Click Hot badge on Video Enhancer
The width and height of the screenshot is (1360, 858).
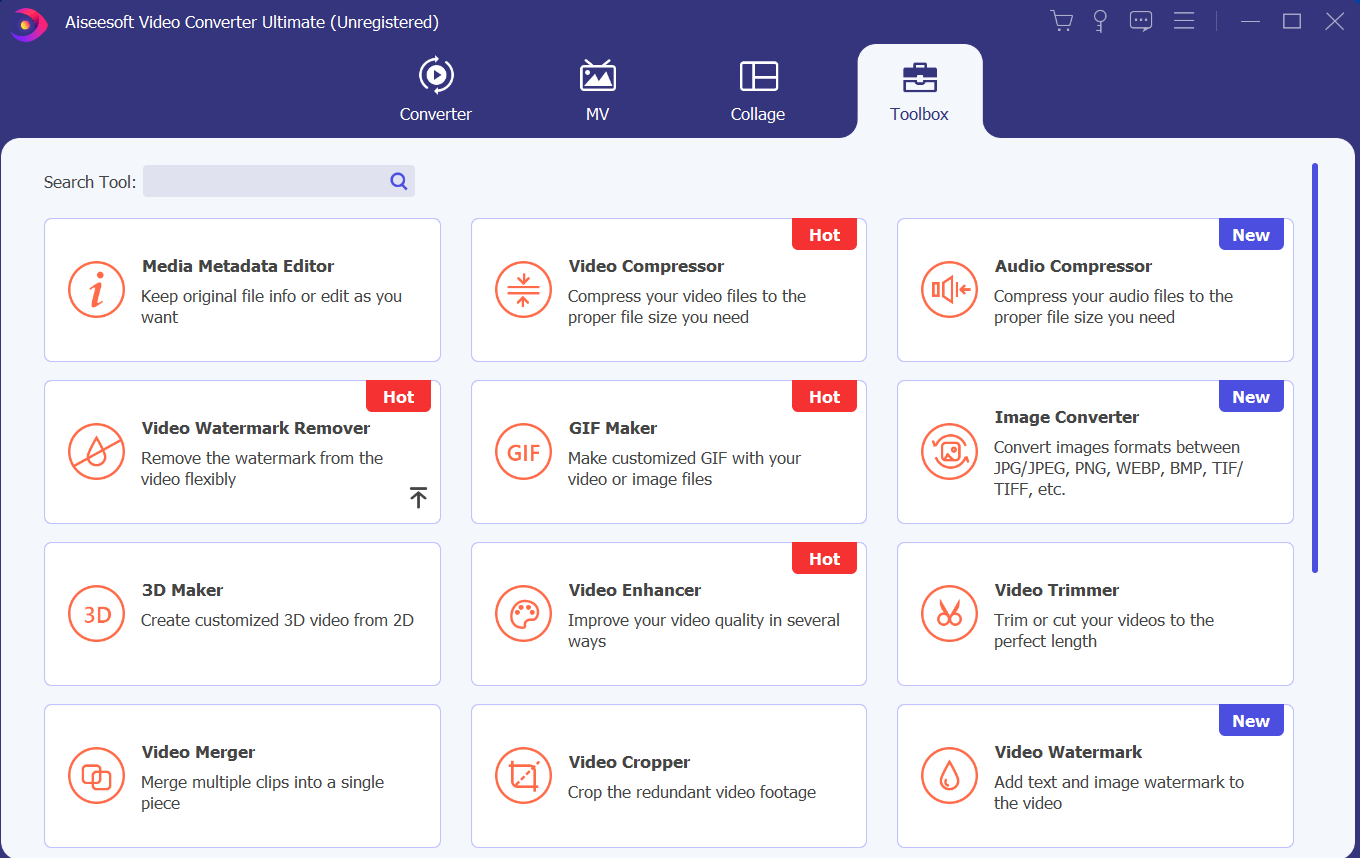[x=824, y=559]
